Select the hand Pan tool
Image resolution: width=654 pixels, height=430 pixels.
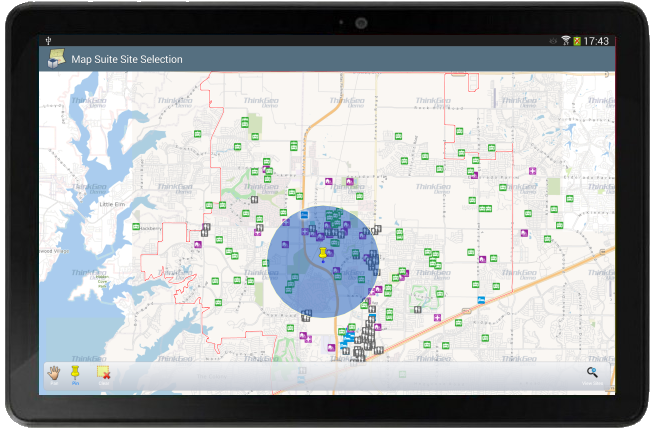click(x=54, y=374)
